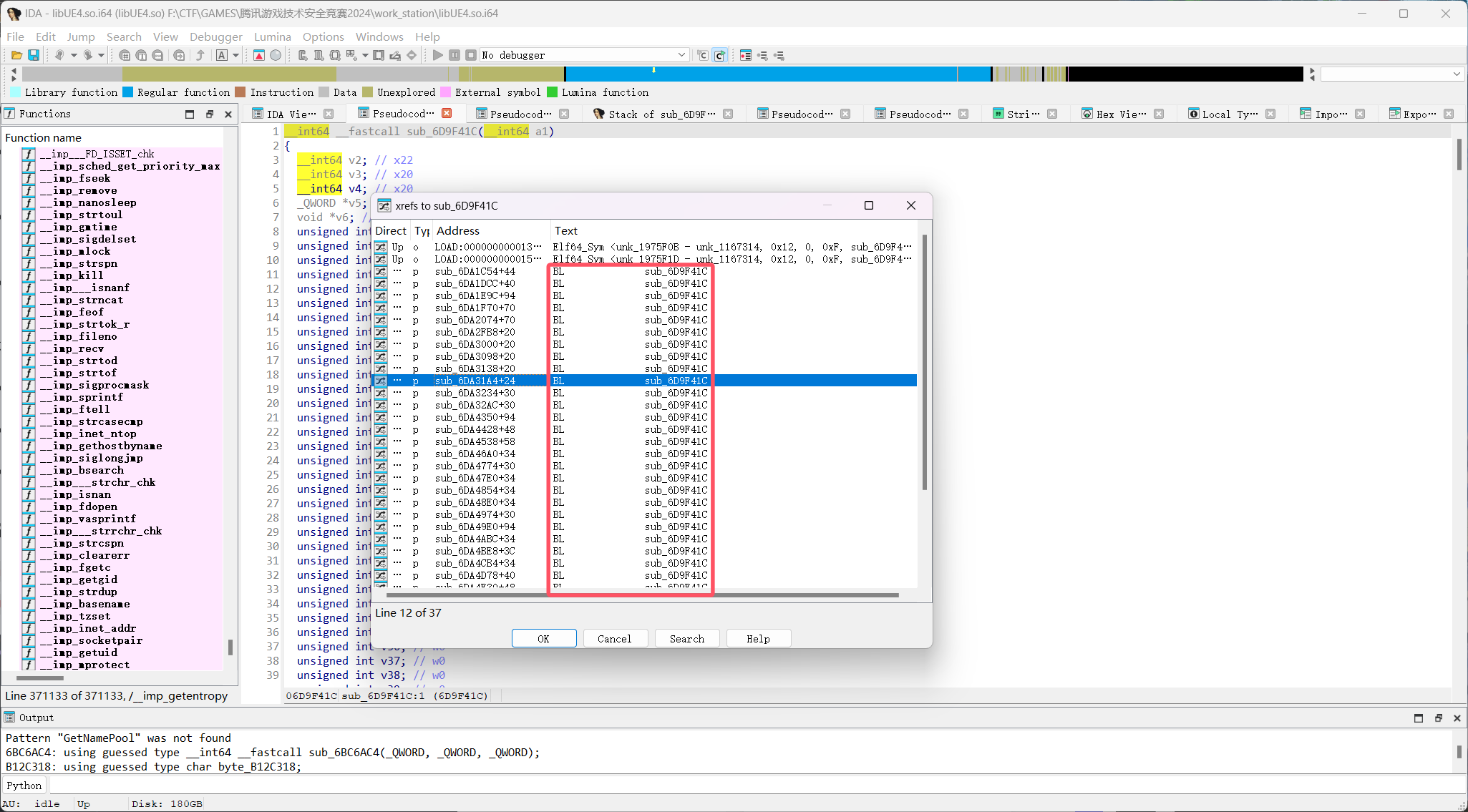
Task: Close the active Pseudocode tab
Action: [x=447, y=114]
